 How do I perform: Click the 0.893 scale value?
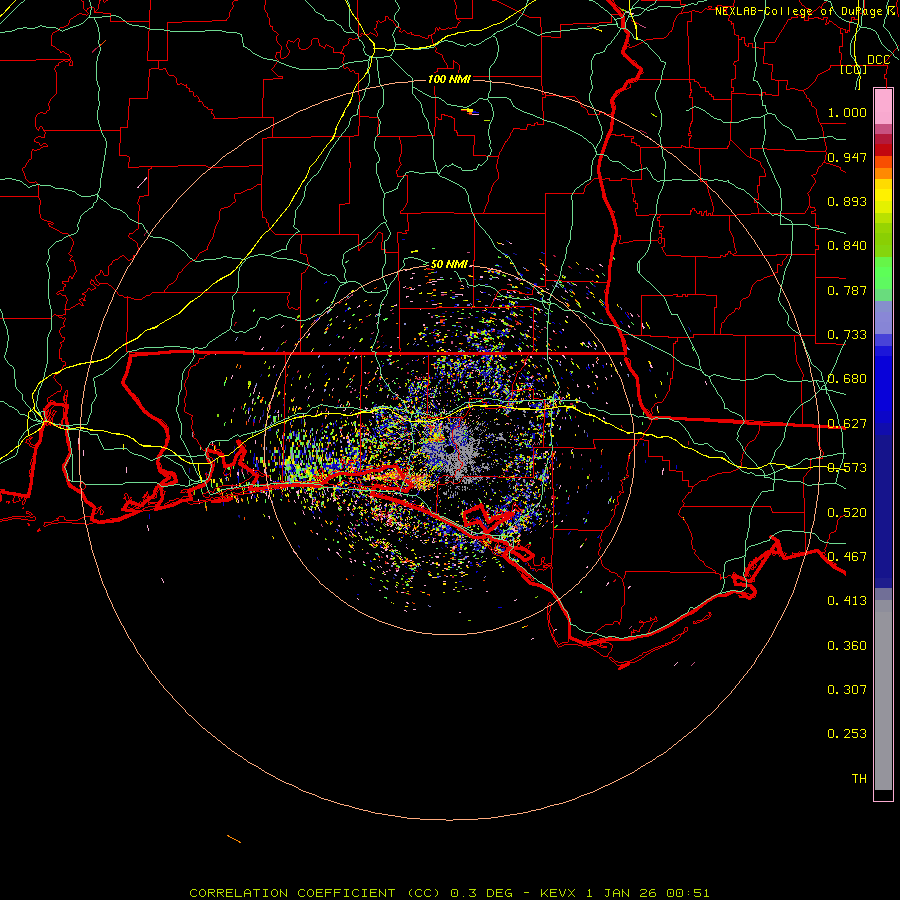coord(847,201)
